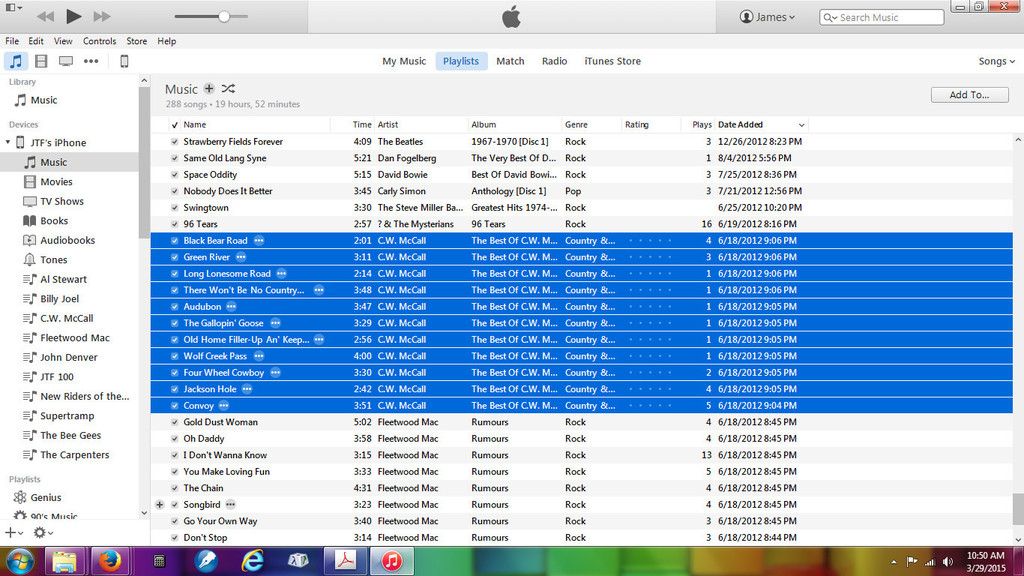Screen dimensions: 1024x576
Task: Skip to the next track
Action: pos(102,16)
